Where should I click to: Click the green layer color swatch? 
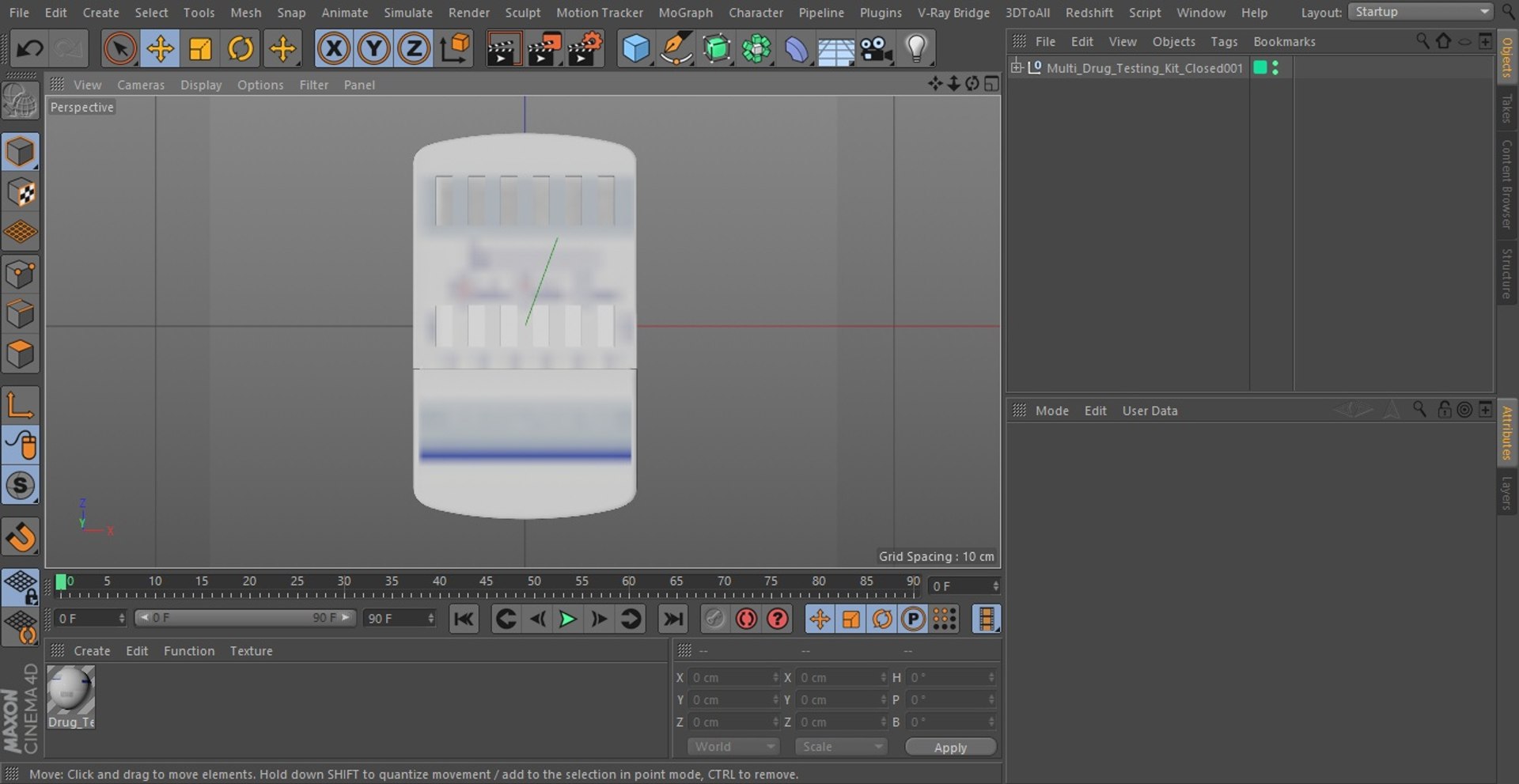[x=1260, y=68]
